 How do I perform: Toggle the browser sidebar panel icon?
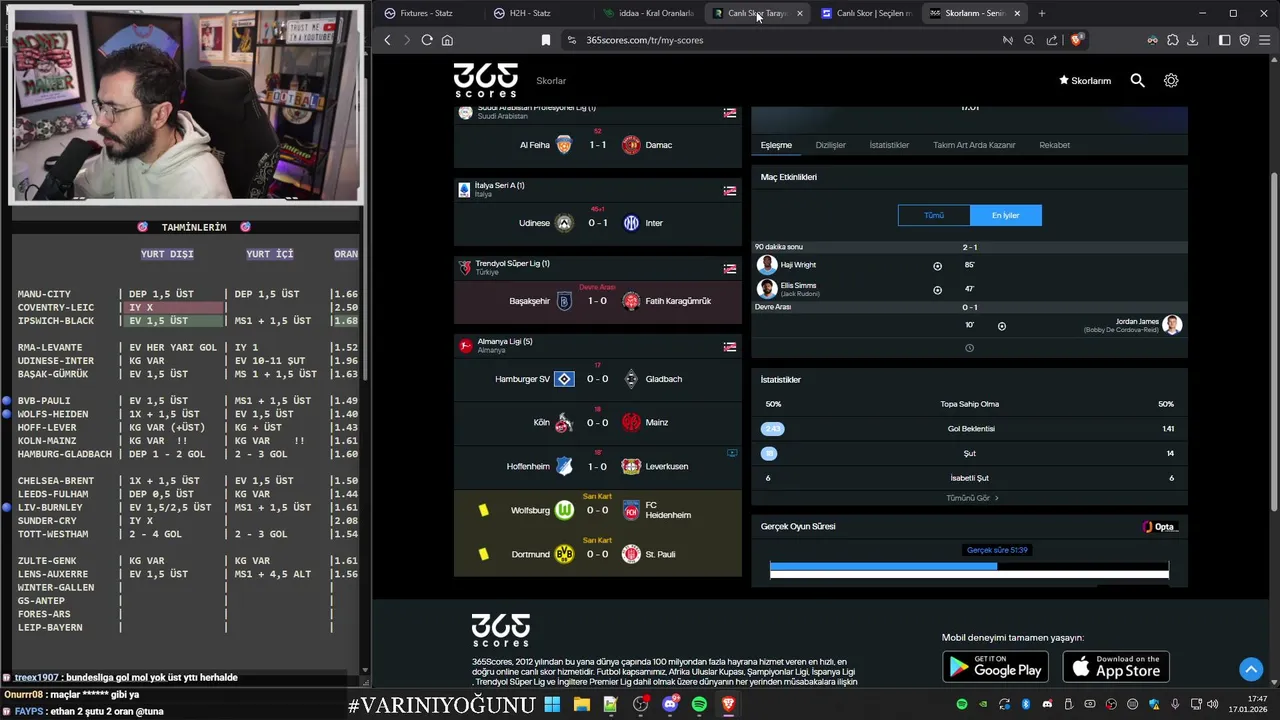(x=1225, y=40)
